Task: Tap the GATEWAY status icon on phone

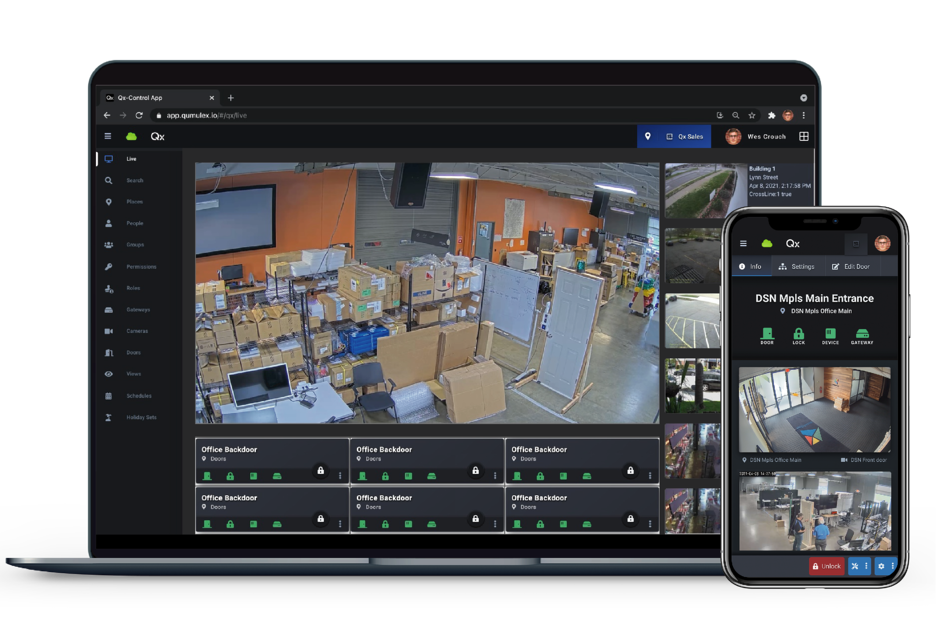Action: click(862, 336)
